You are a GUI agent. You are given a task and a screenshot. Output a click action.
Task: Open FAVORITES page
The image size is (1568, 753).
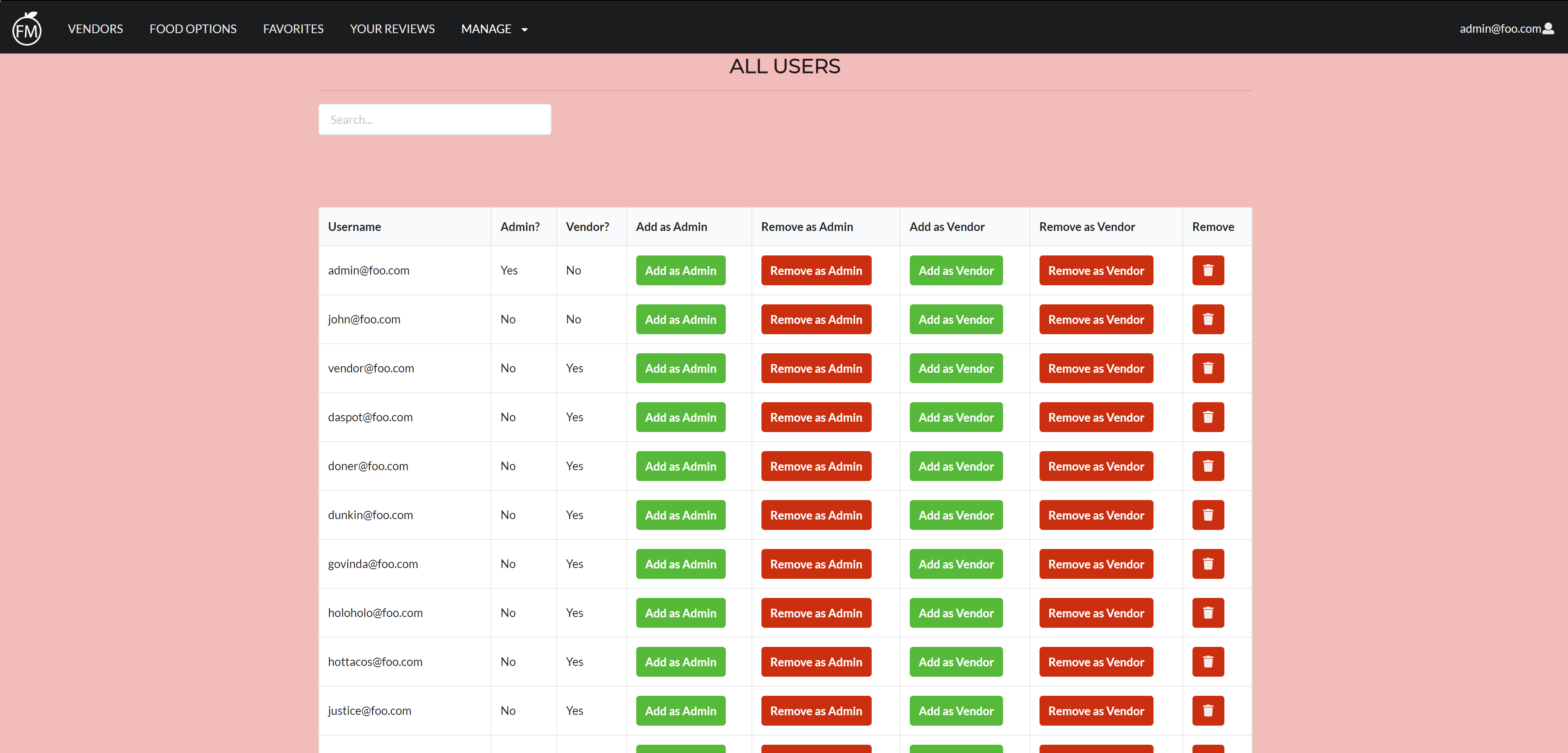[293, 29]
